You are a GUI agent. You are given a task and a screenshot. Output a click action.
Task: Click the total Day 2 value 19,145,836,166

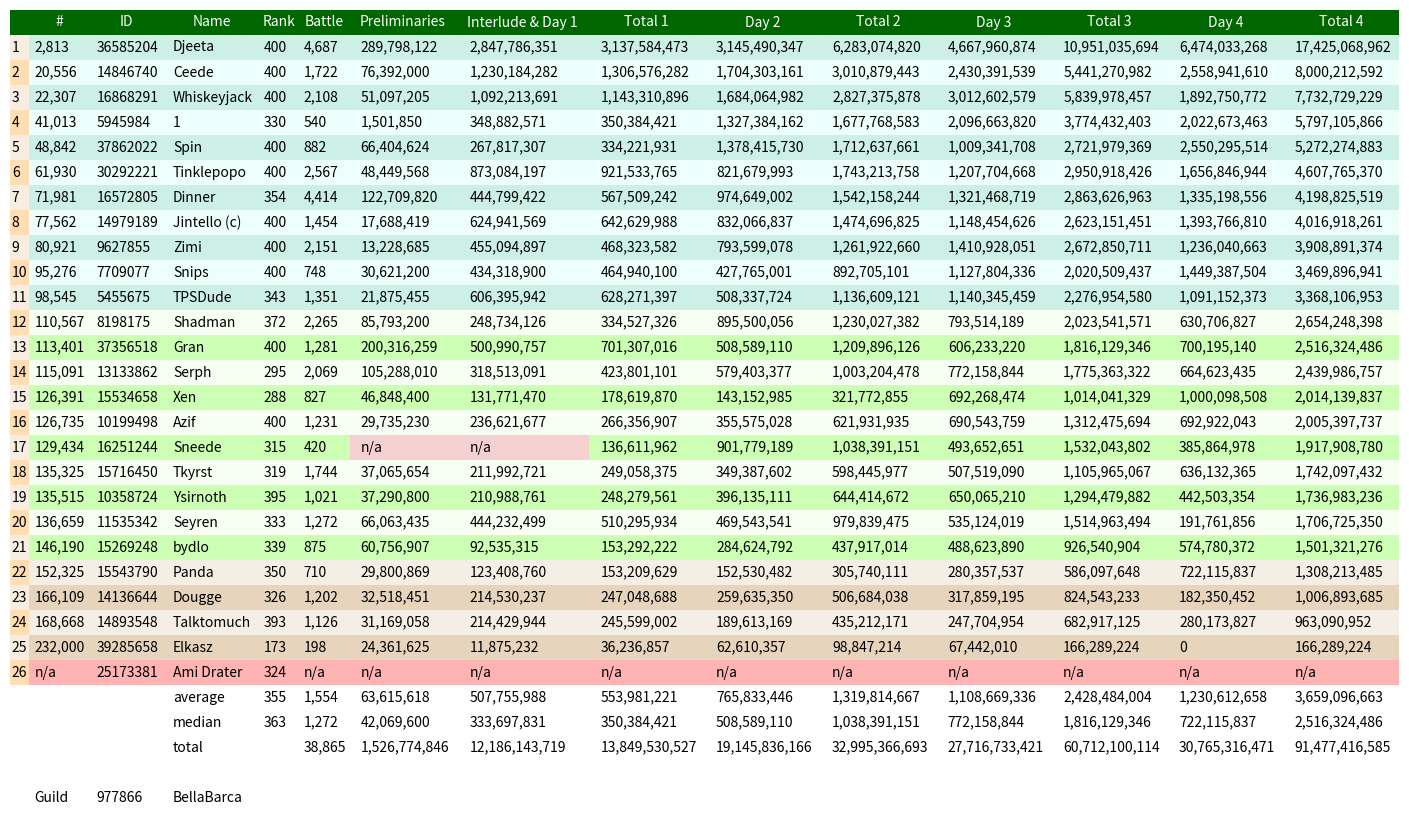pos(764,747)
